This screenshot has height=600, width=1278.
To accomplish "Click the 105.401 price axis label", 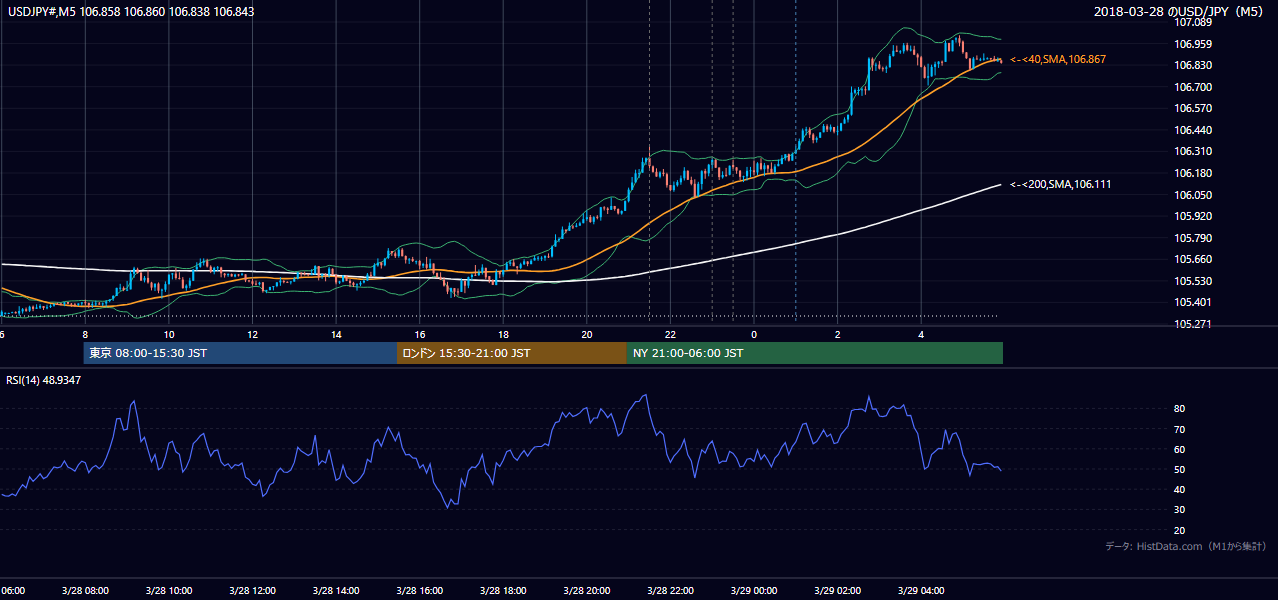I will [x=1192, y=302].
